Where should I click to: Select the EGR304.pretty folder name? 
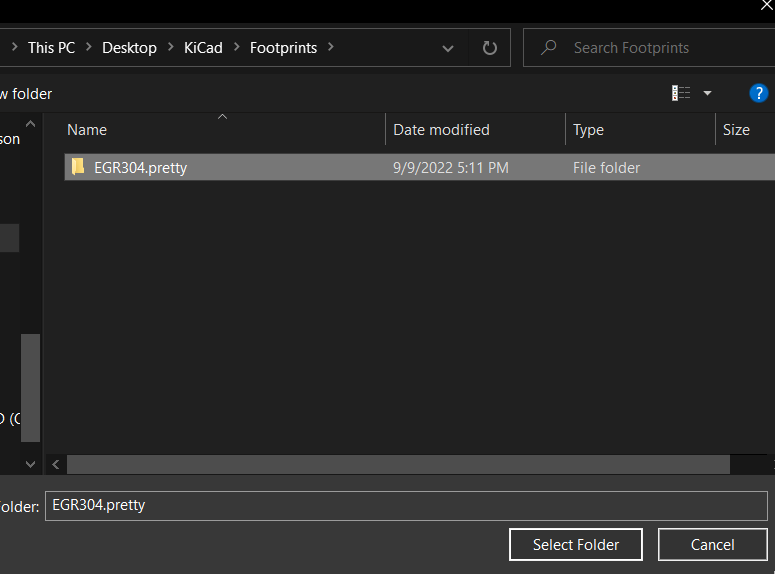coord(140,168)
